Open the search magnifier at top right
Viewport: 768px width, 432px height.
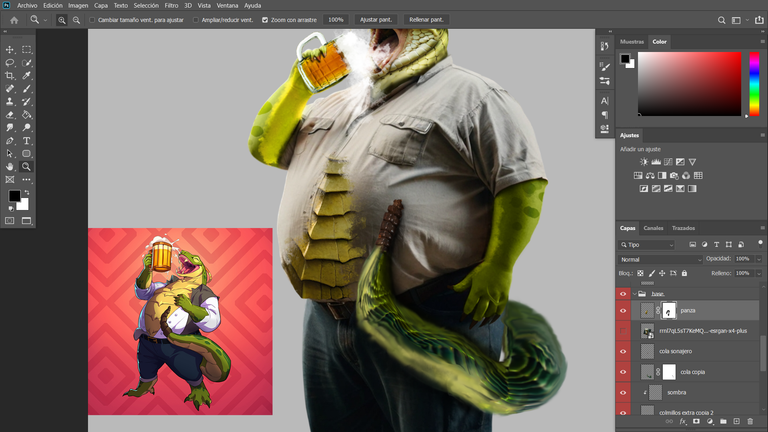[721, 20]
